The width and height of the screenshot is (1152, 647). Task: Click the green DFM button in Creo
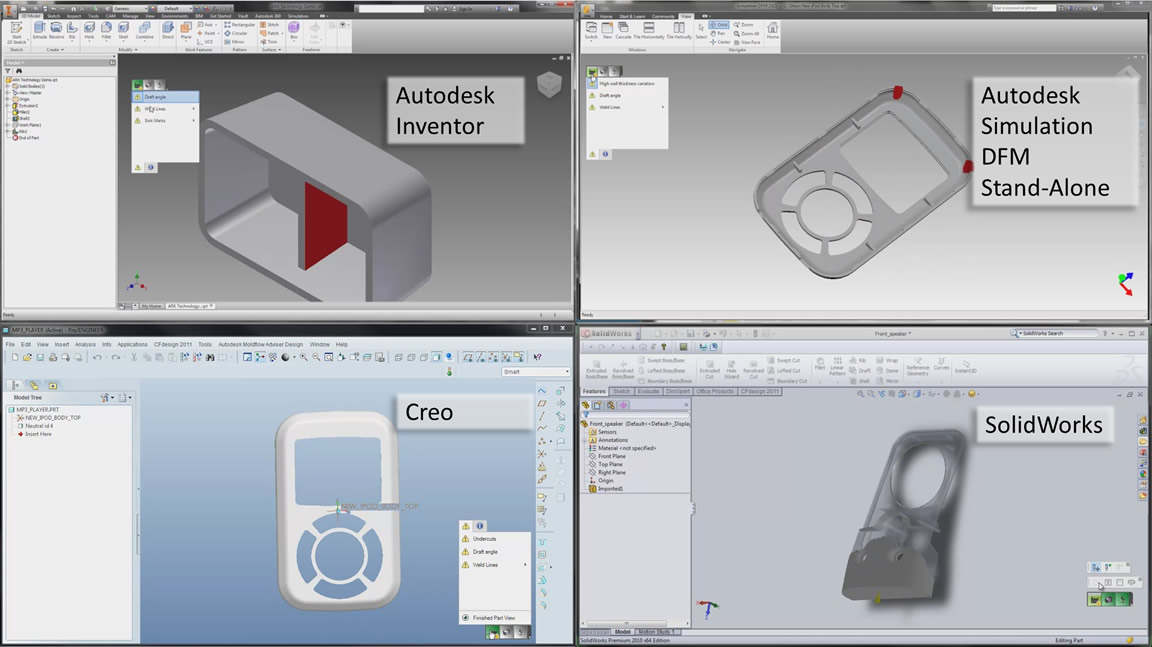(x=493, y=632)
